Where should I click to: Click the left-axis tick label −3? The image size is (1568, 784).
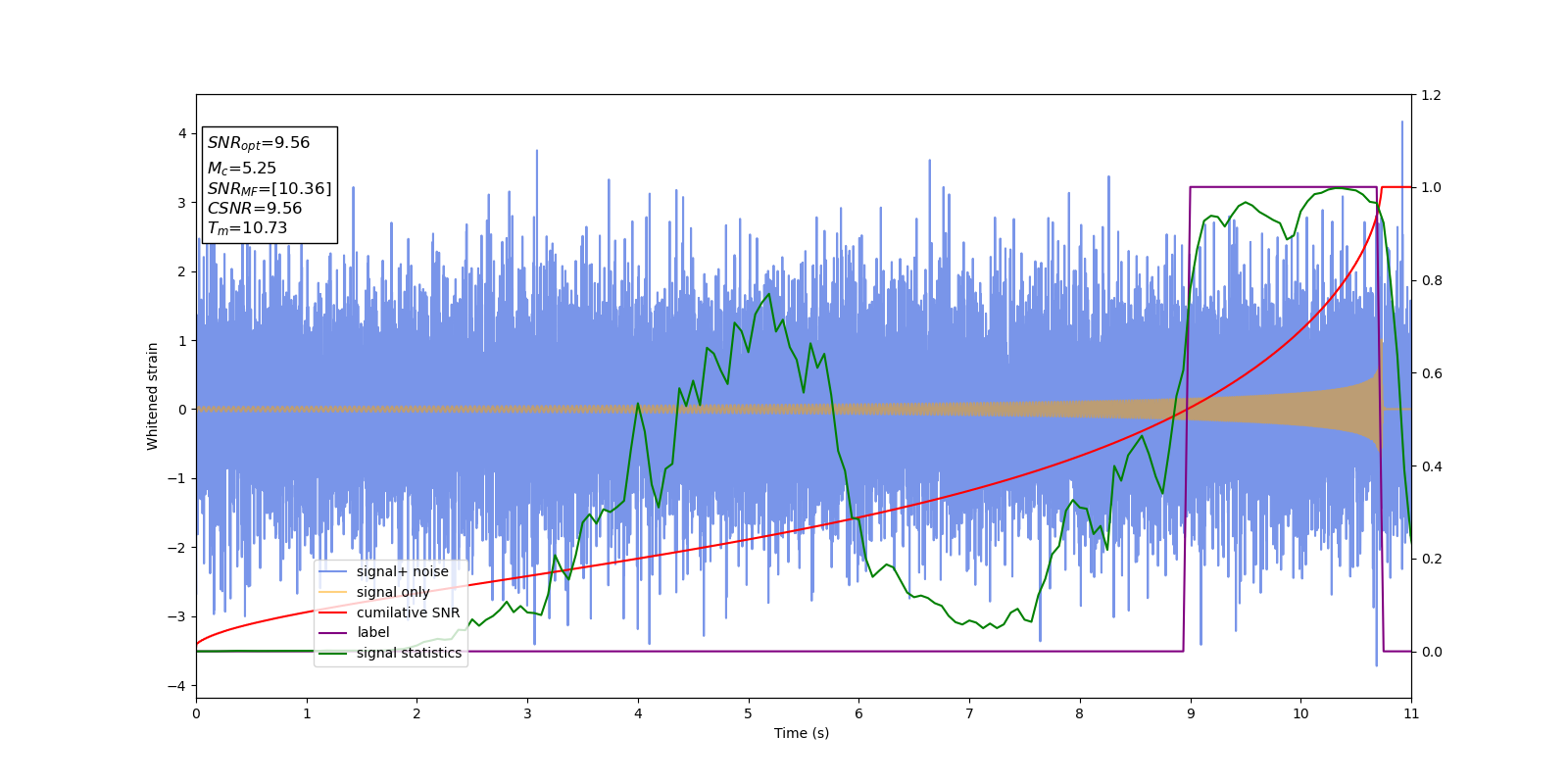pyautogui.click(x=177, y=616)
